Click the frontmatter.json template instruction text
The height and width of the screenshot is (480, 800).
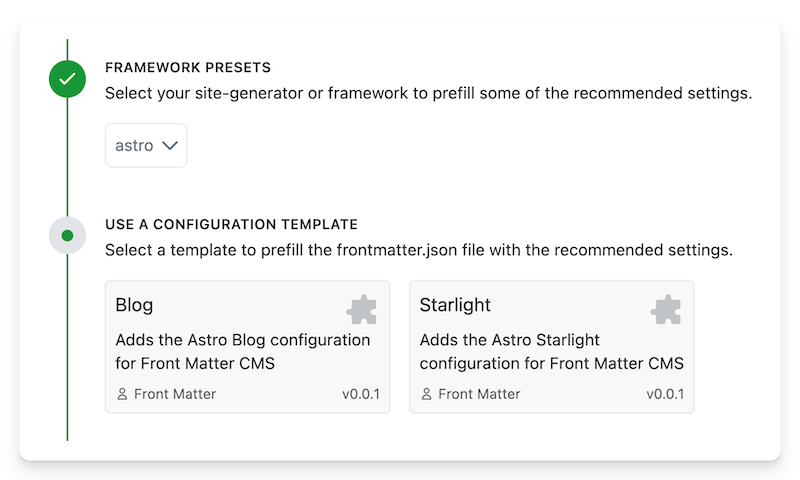tap(419, 250)
